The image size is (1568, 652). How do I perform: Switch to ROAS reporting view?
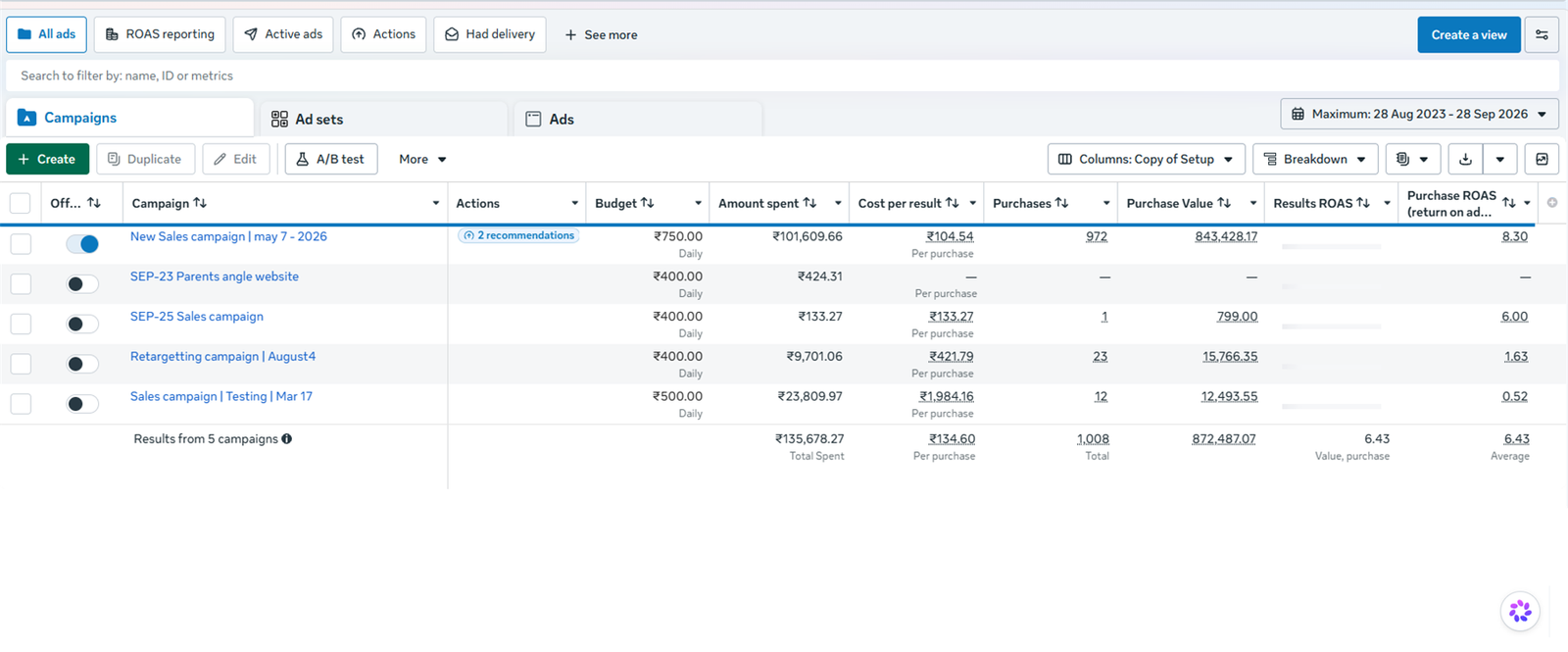pyautogui.click(x=160, y=34)
